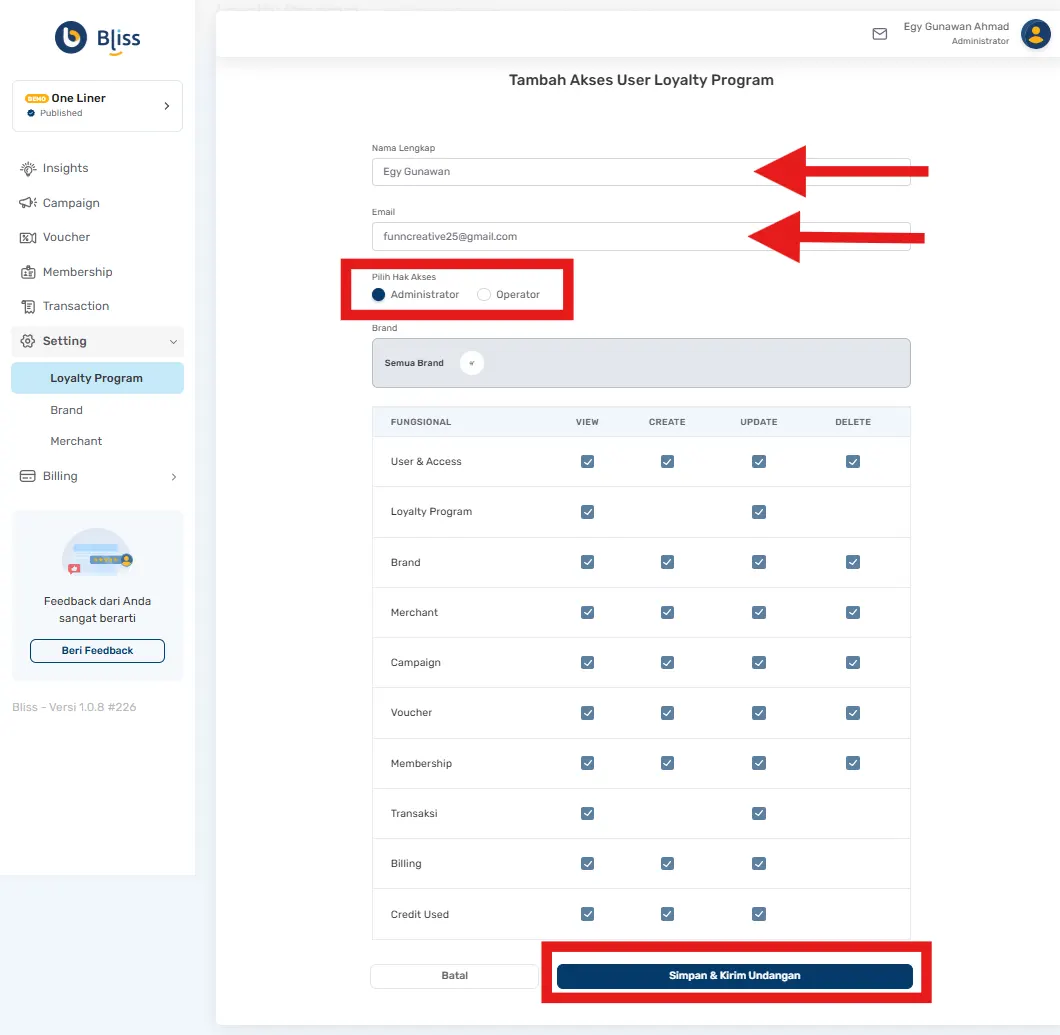The height and width of the screenshot is (1035, 1060).
Task: Collapse the Setting menu chevron
Action: coord(173,341)
